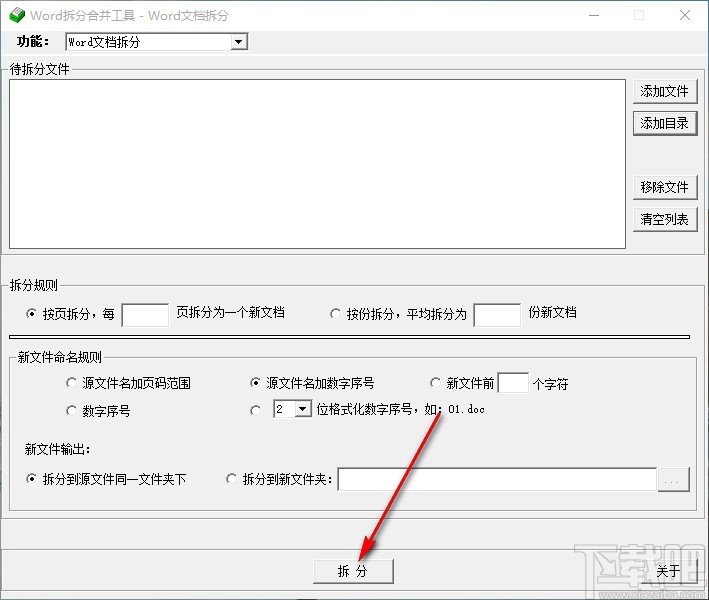Screen dimensions: 709x600
Task: Choose 源文件名加数字序号 naming rule
Action: tap(255, 383)
